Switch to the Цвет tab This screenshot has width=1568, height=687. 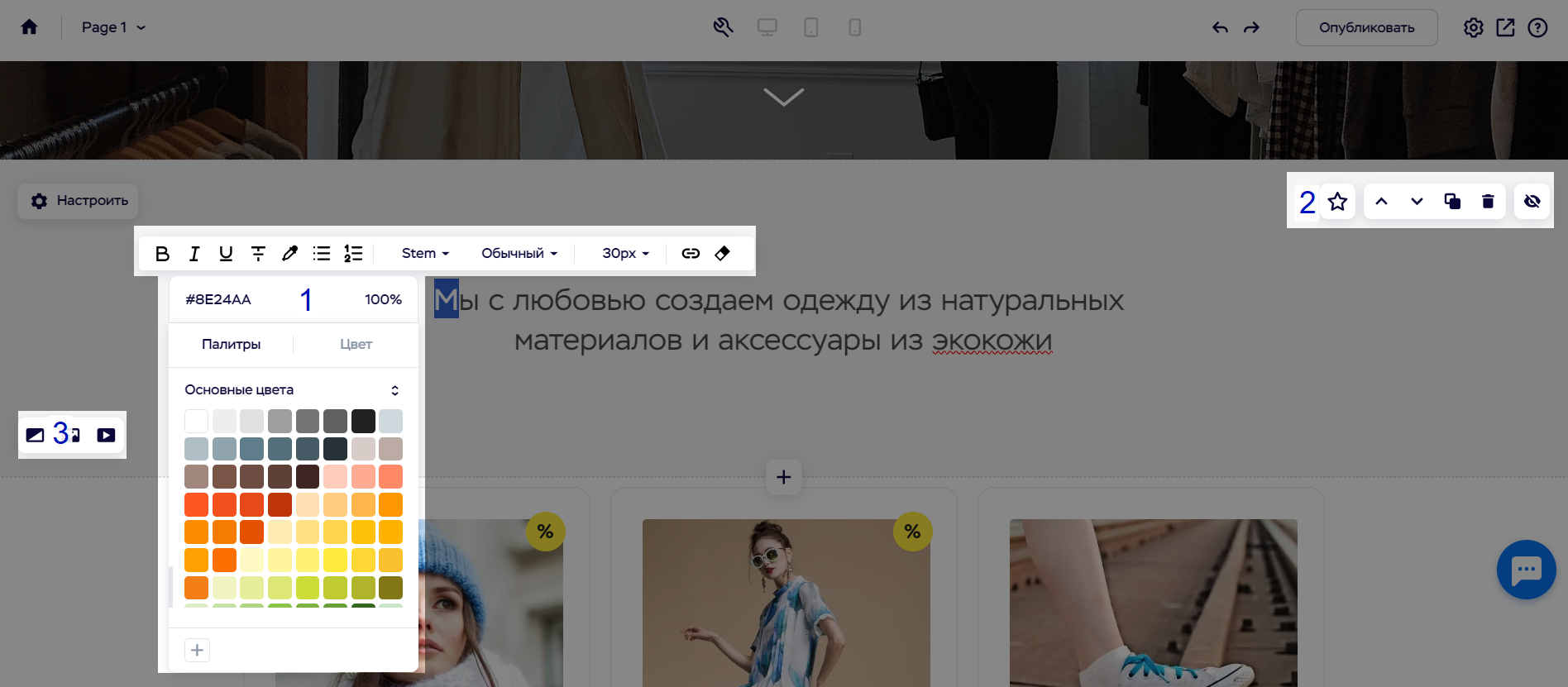(356, 344)
